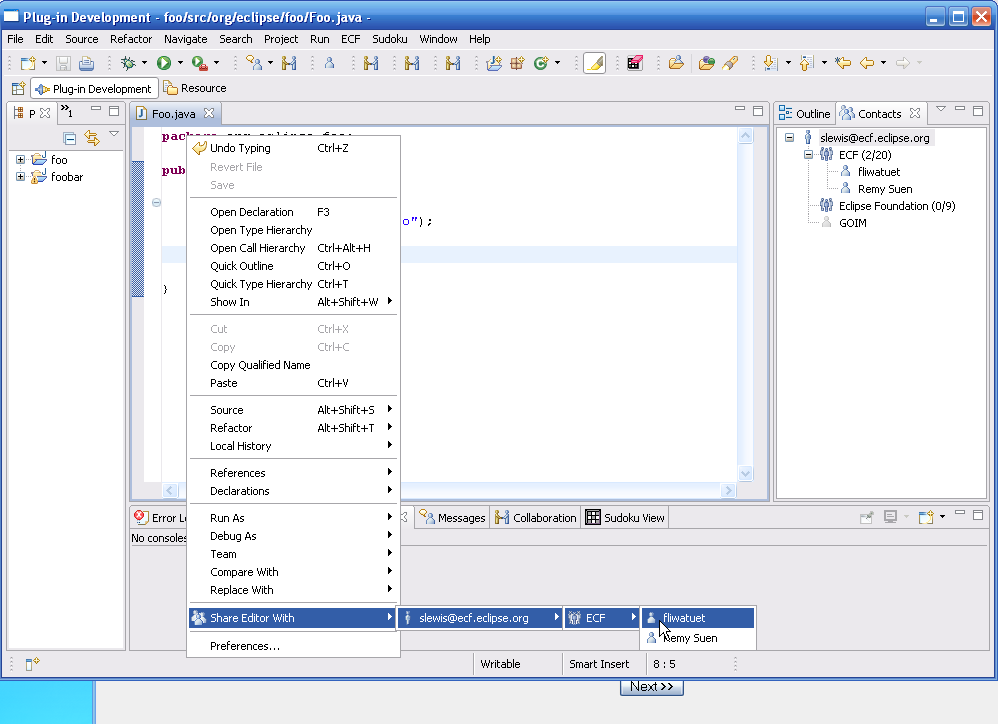Close the Contacts view tab

(915, 113)
